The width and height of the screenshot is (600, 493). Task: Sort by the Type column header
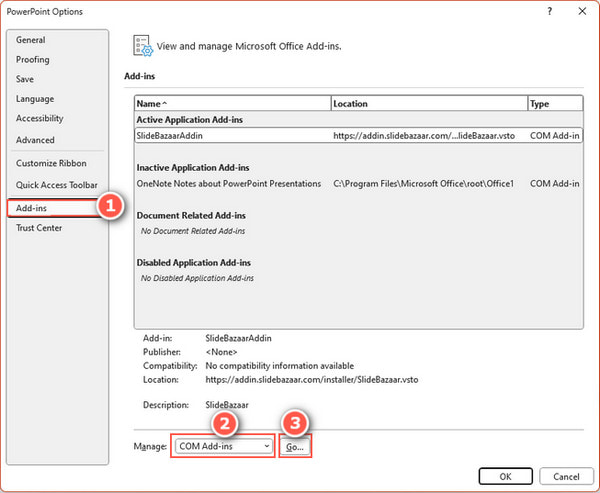click(x=555, y=104)
